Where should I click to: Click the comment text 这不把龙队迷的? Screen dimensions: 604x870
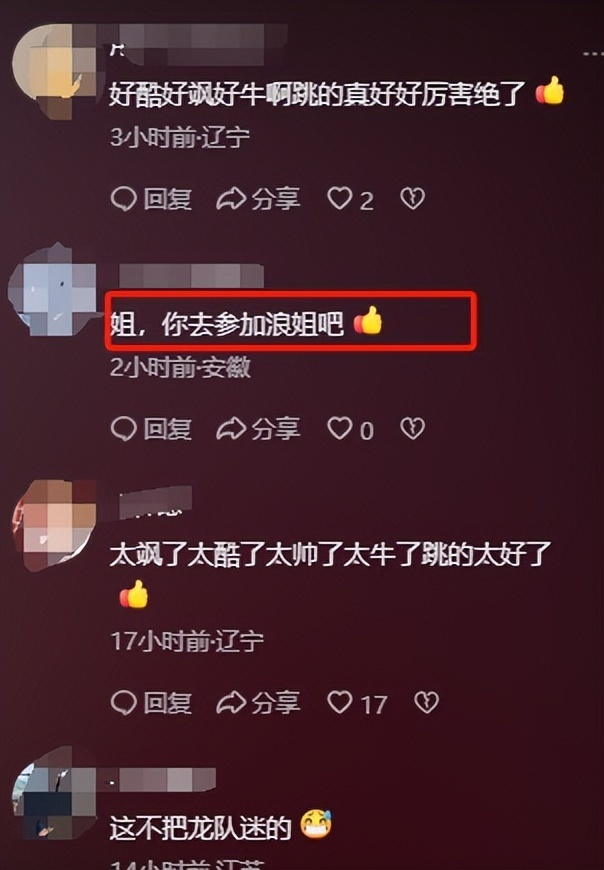pyautogui.click(x=221, y=827)
